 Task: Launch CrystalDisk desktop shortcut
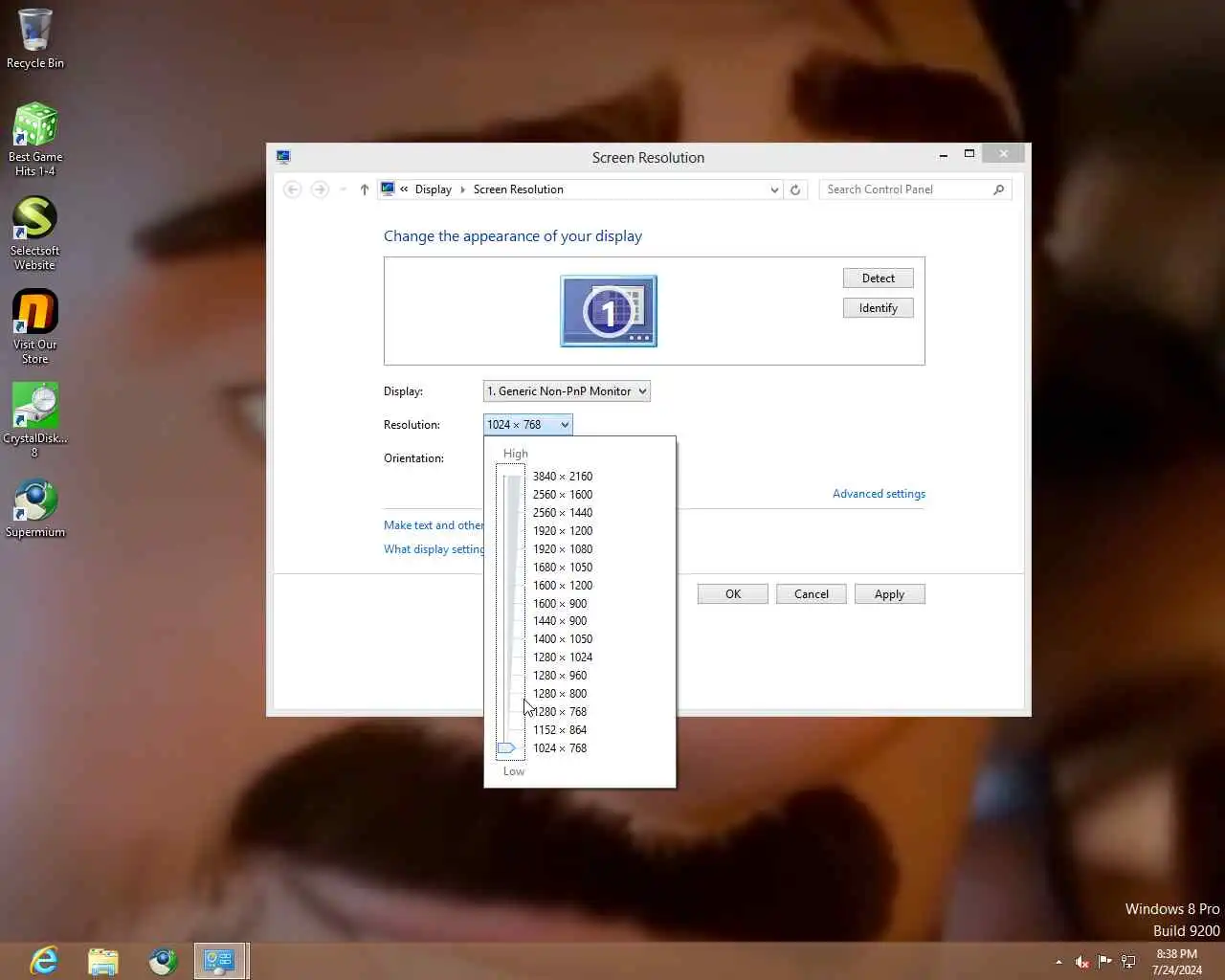tap(34, 420)
